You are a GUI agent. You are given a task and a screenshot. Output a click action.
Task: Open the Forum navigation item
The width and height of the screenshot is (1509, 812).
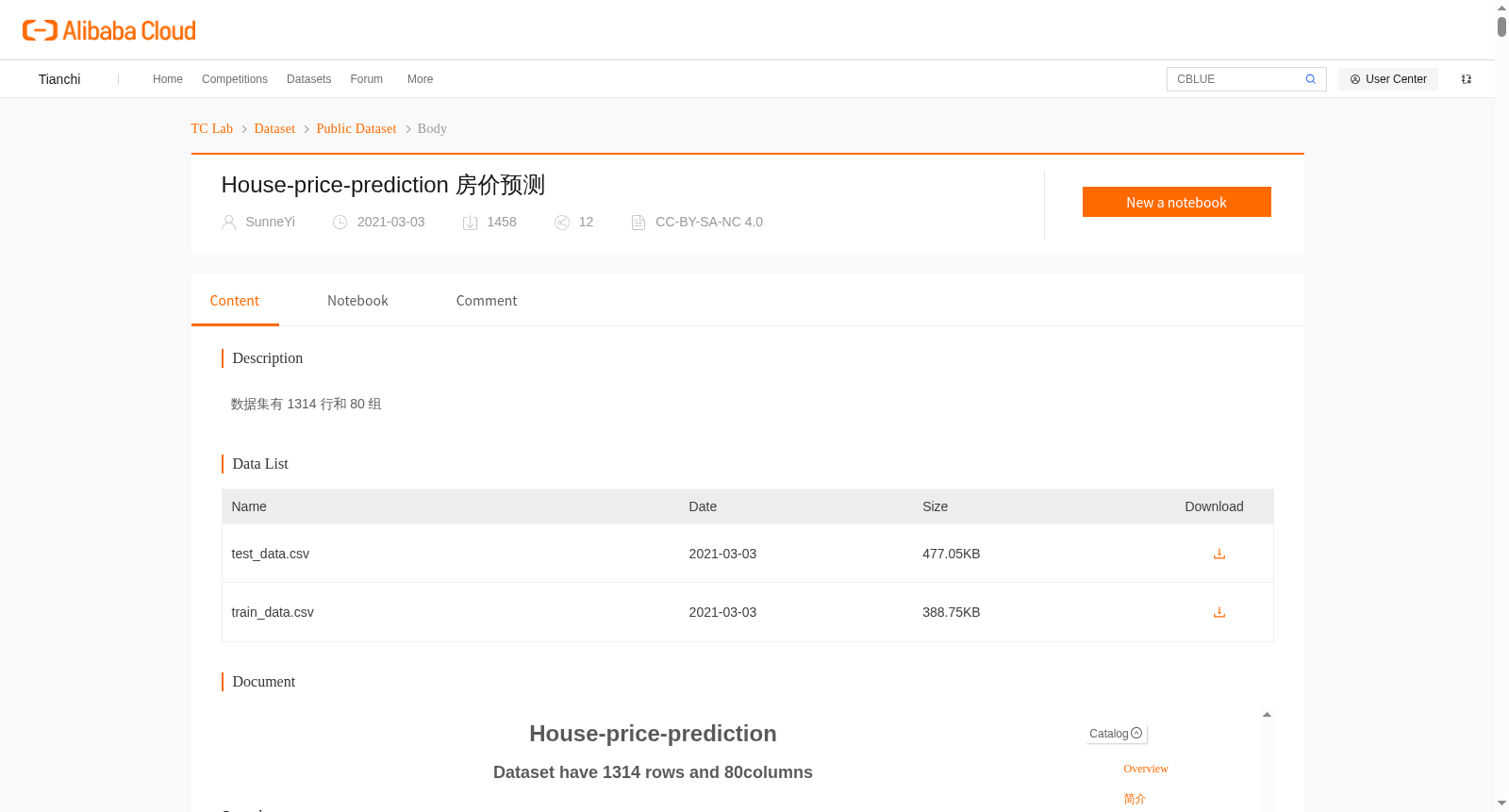click(x=366, y=79)
